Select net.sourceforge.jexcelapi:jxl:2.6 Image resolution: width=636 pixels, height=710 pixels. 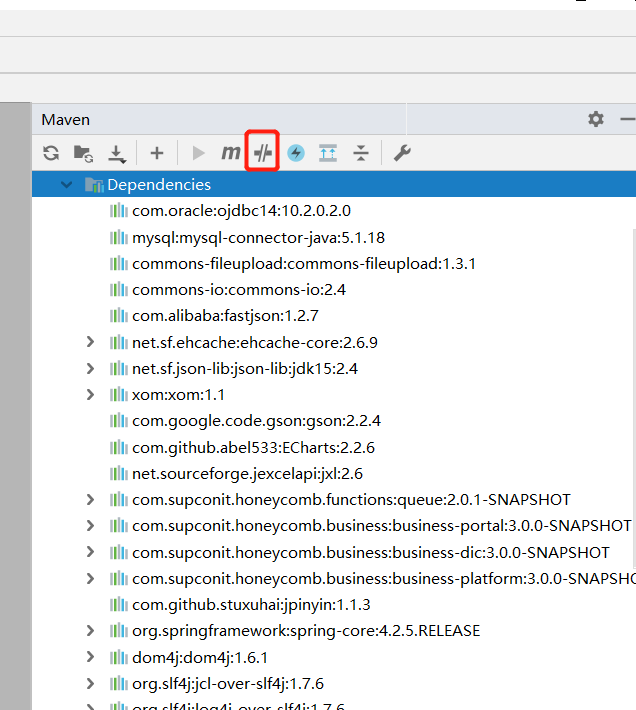pyautogui.click(x=248, y=474)
